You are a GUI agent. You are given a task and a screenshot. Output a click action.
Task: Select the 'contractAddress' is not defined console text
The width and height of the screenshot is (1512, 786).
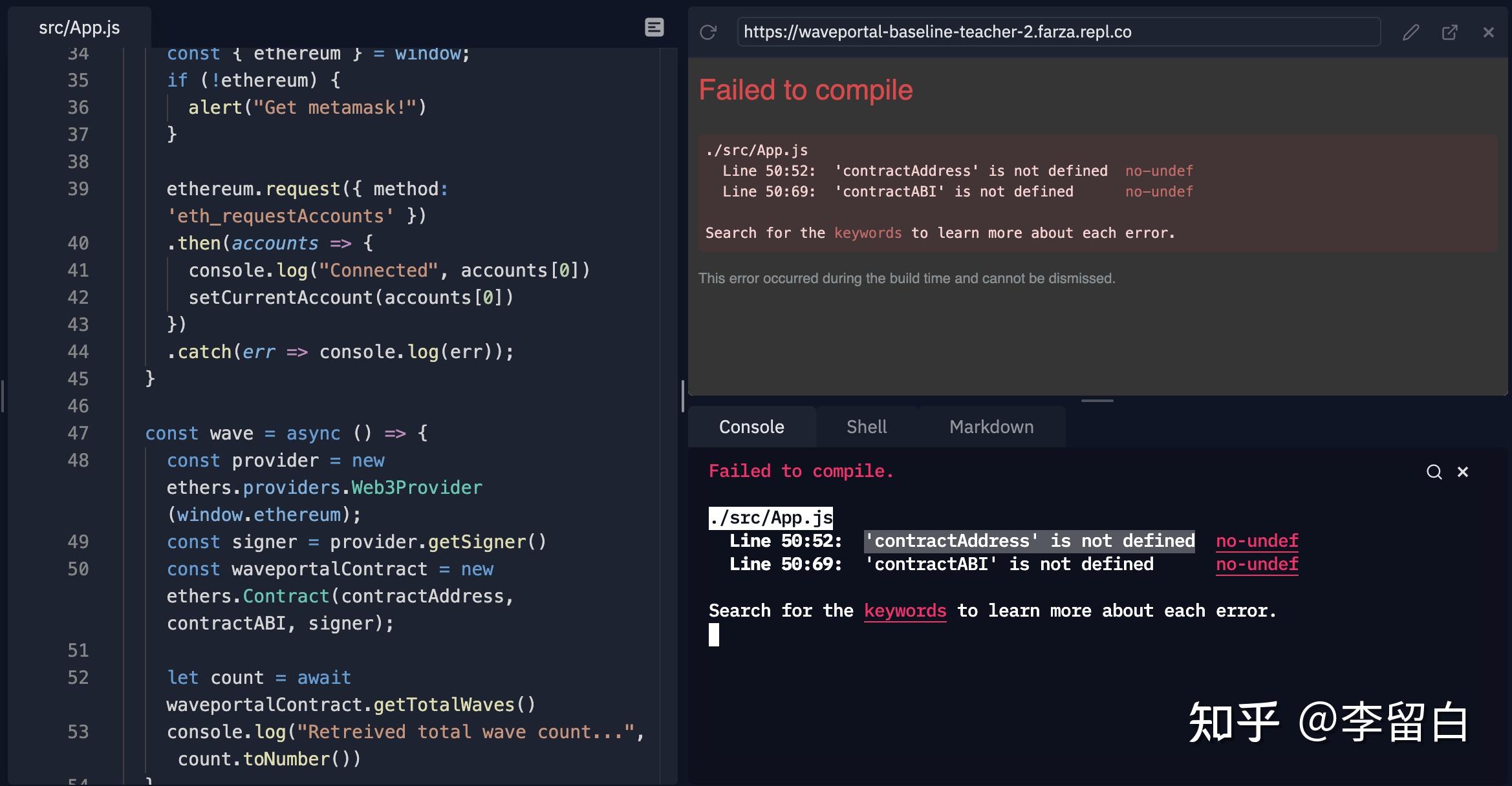[x=1030, y=541]
